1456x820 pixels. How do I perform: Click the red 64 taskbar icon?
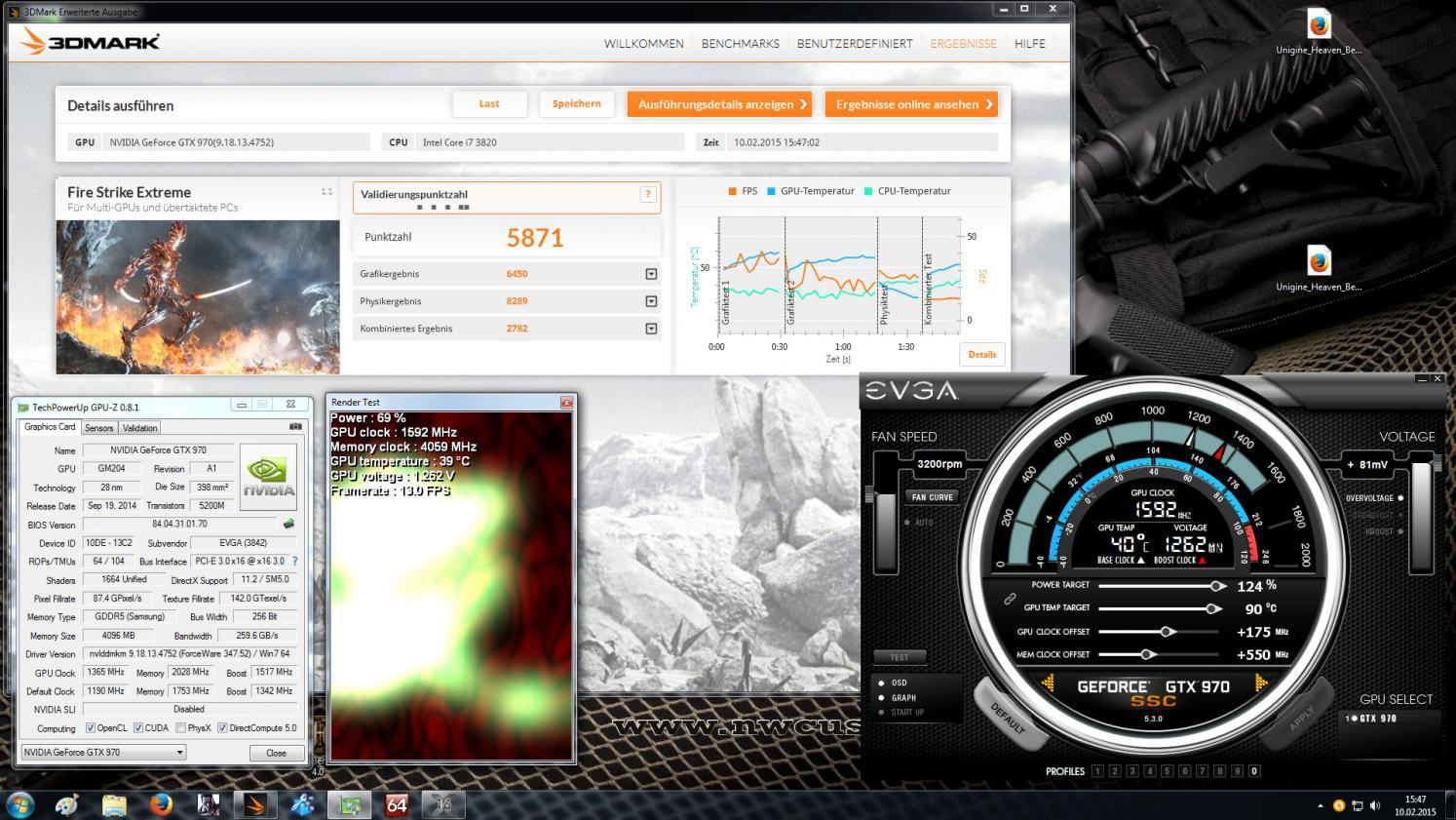tap(397, 804)
